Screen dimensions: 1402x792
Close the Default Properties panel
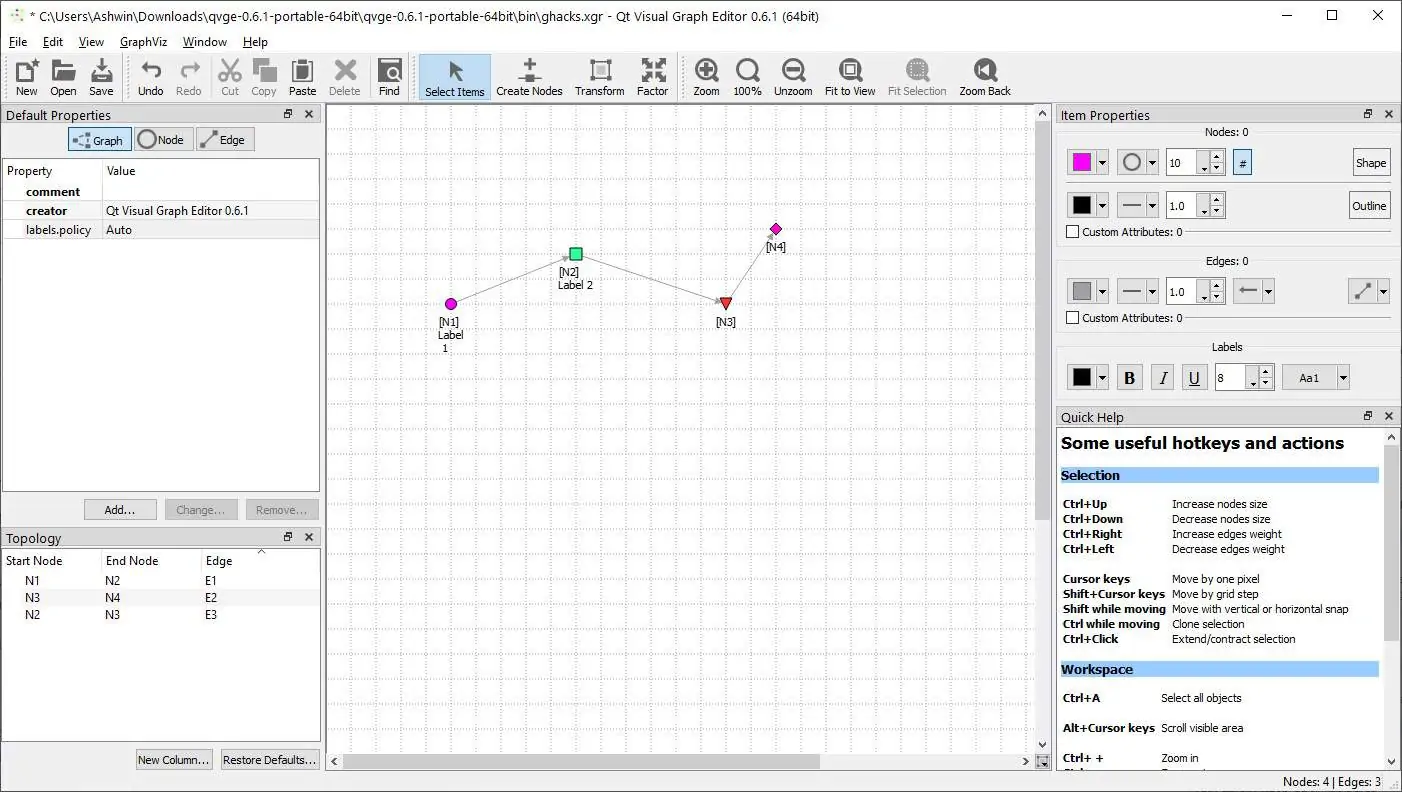[x=309, y=114]
